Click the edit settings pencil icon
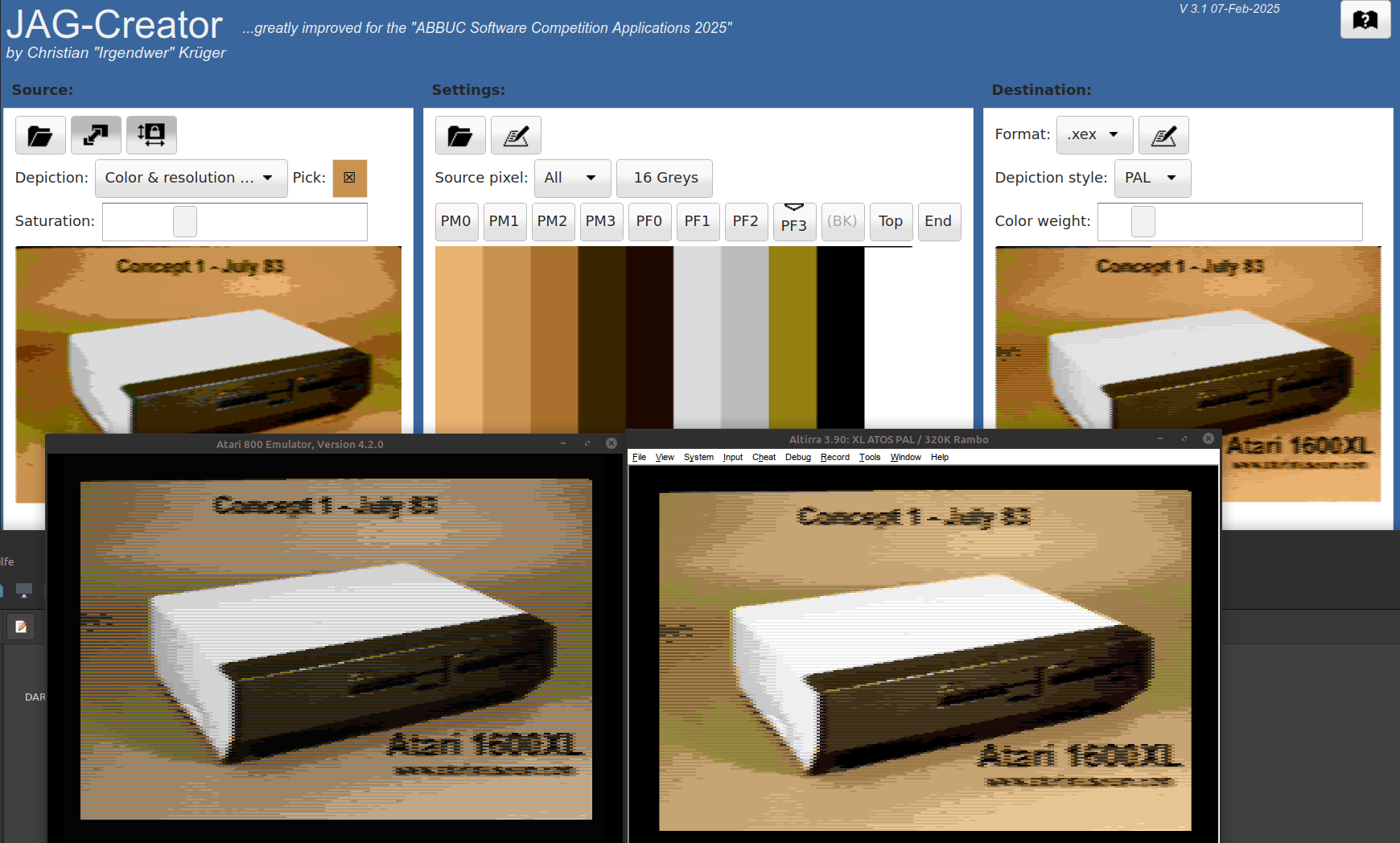The width and height of the screenshot is (1400, 843). tap(516, 135)
